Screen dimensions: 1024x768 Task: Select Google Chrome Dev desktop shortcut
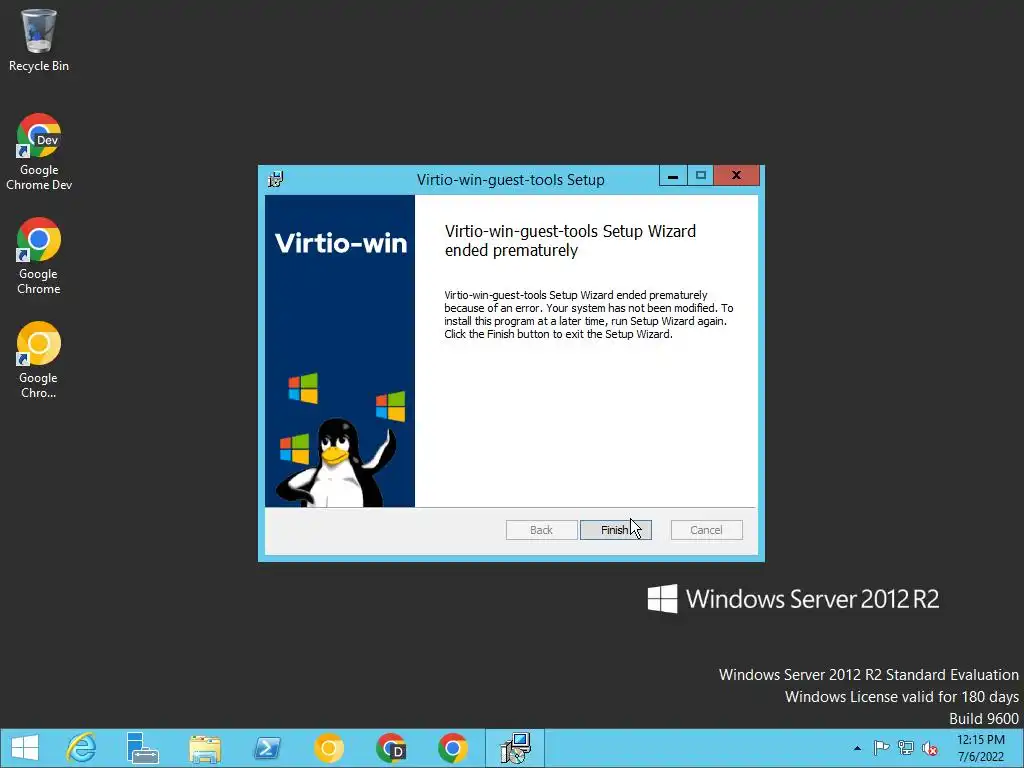coord(39,152)
